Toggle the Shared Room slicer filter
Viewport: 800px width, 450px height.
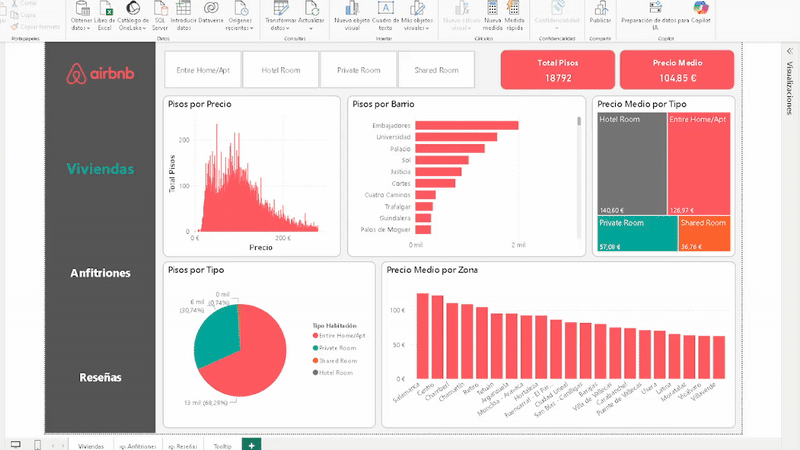point(435,70)
